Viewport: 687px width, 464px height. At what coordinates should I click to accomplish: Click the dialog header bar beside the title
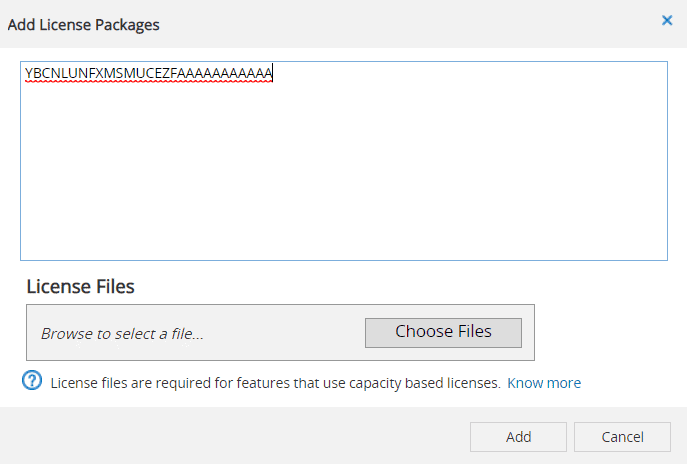point(400,24)
